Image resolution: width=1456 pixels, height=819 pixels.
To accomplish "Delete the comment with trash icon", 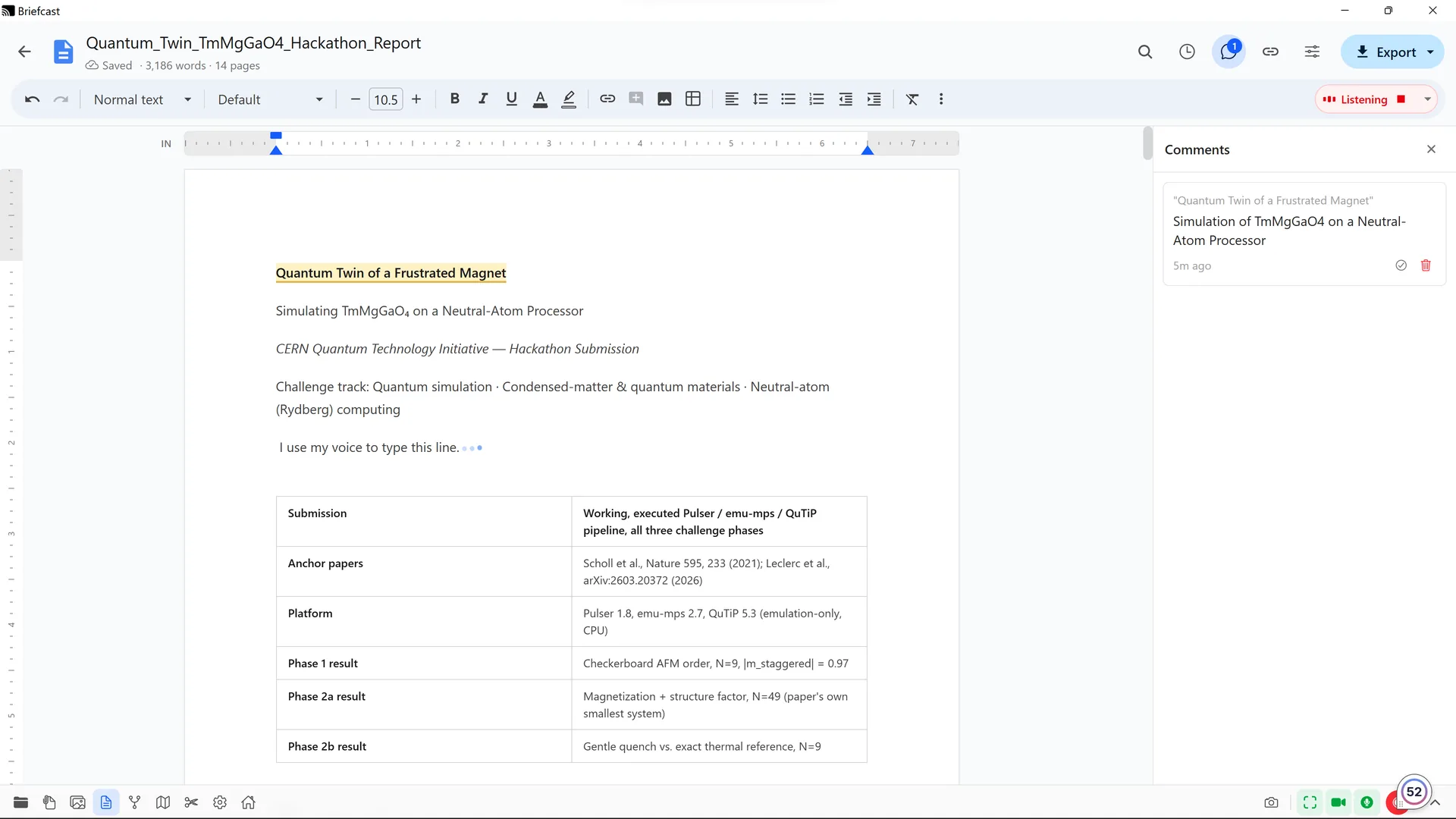I will (x=1426, y=265).
